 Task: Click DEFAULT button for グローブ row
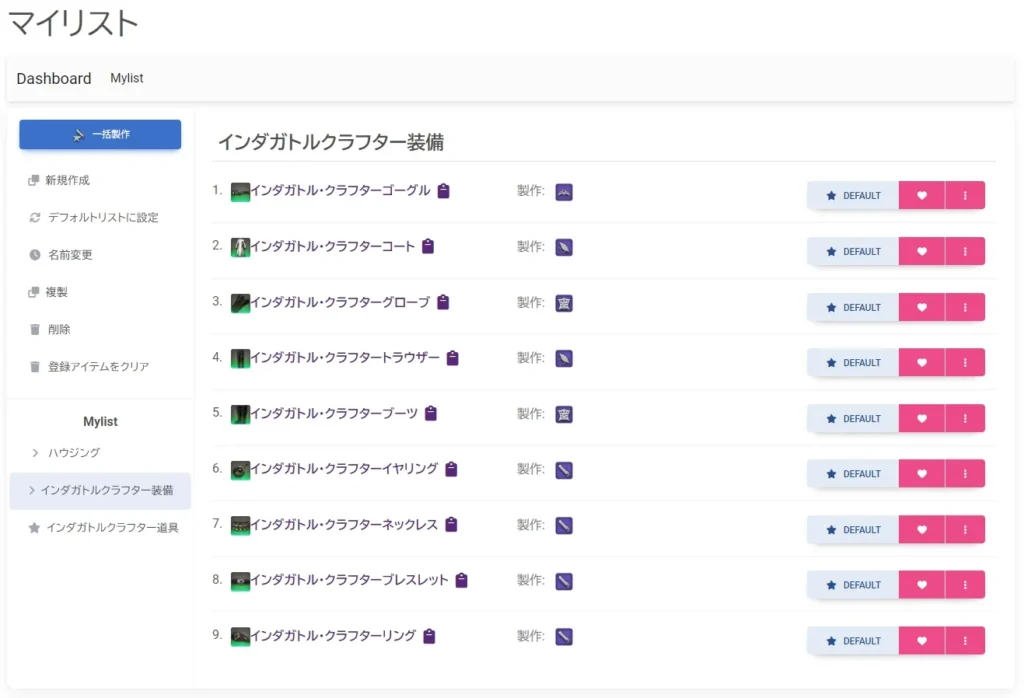[853, 307]
